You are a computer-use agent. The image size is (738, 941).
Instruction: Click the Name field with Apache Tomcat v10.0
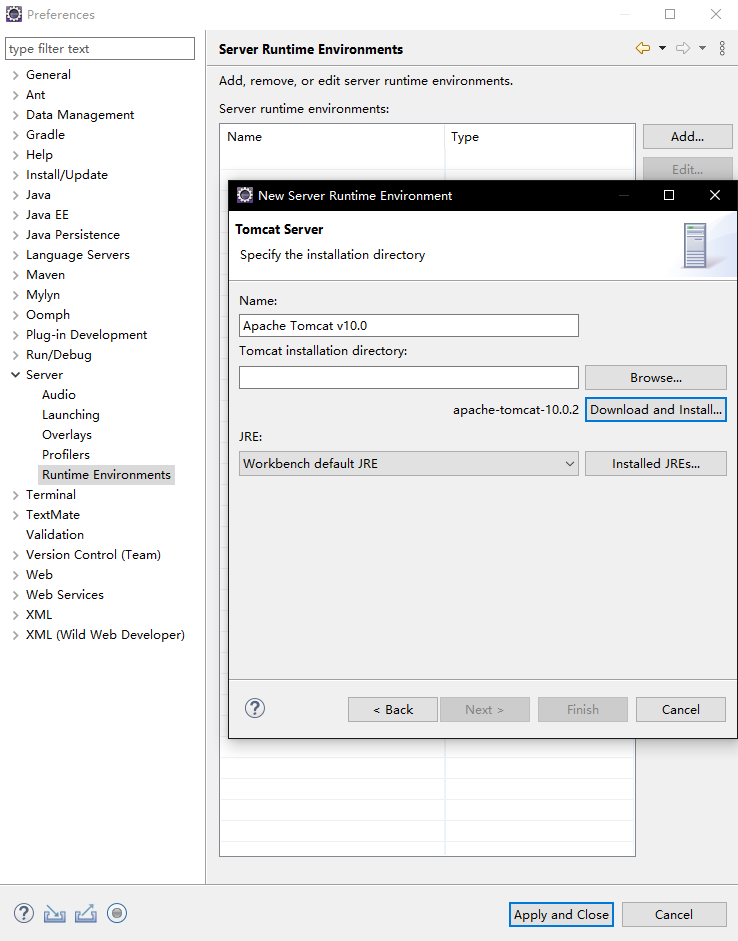coord(409,326)
